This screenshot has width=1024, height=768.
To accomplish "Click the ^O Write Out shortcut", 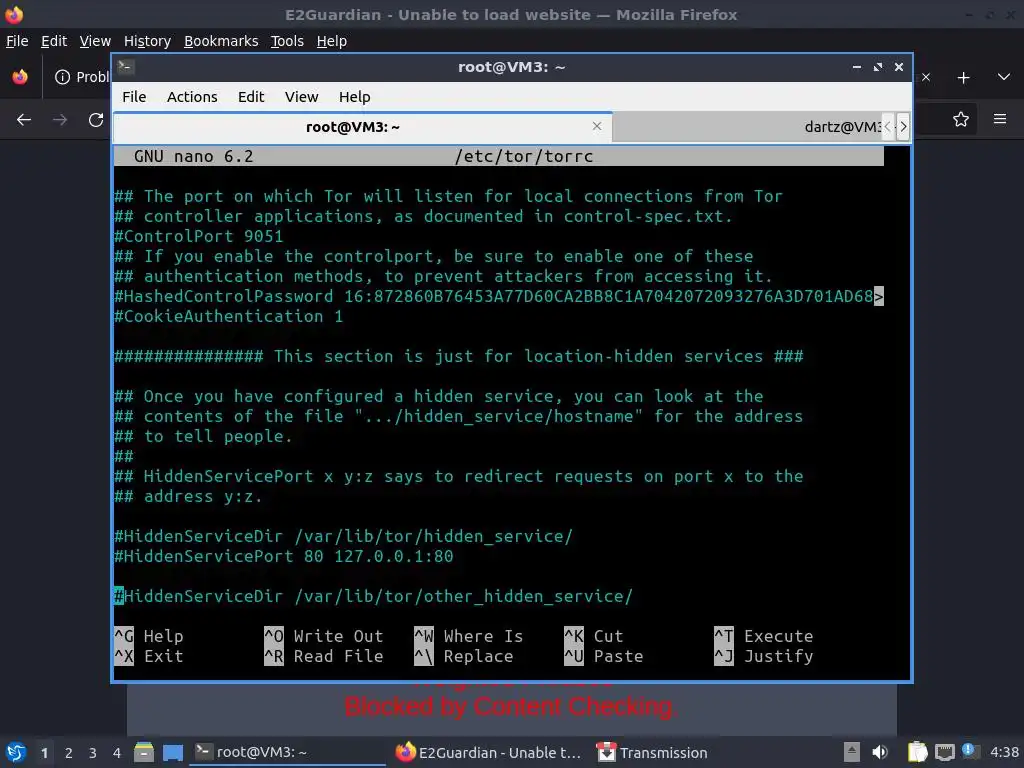I will click(x=324, y=636).
